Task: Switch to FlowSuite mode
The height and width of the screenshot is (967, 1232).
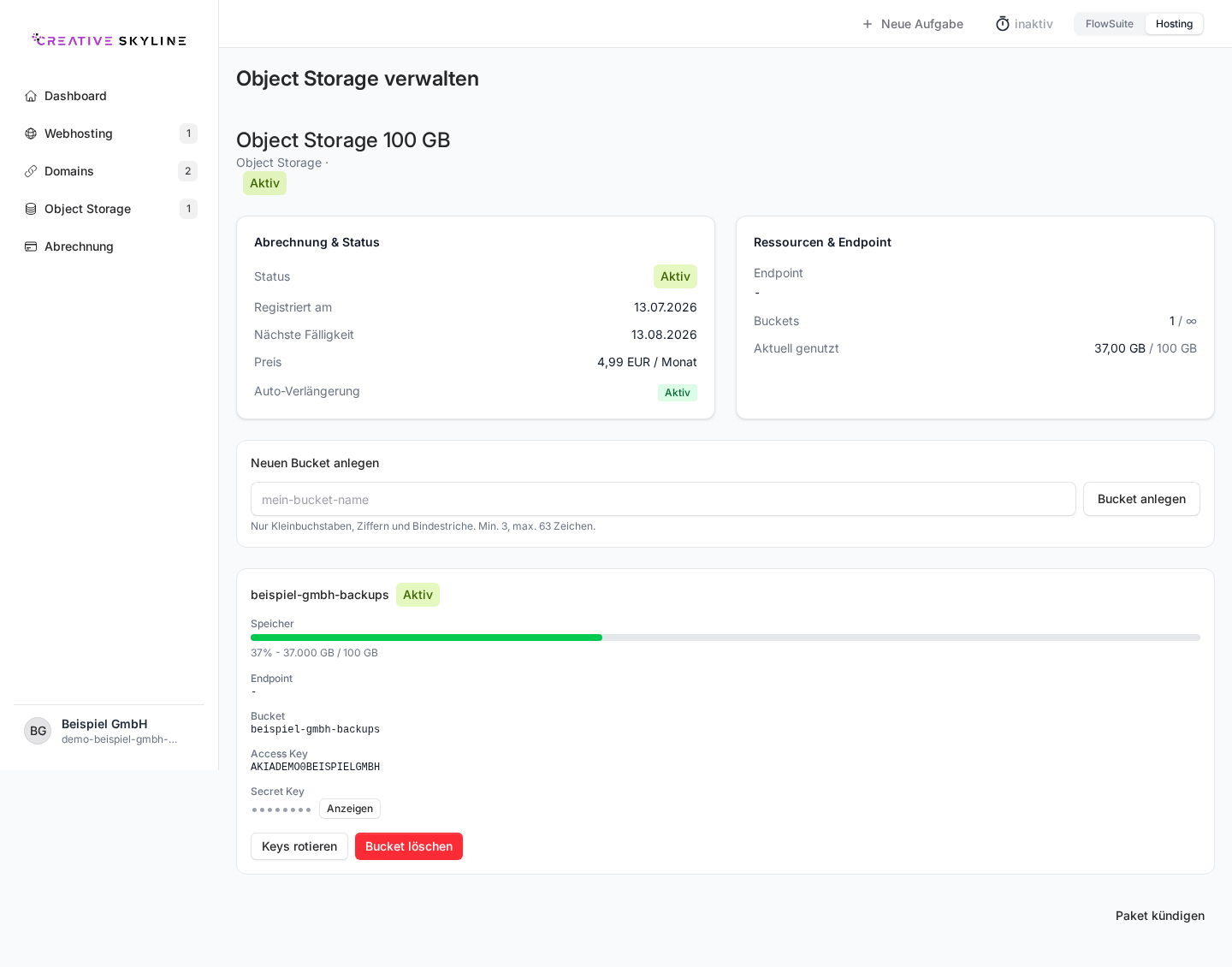Action: pos(1110,24)
